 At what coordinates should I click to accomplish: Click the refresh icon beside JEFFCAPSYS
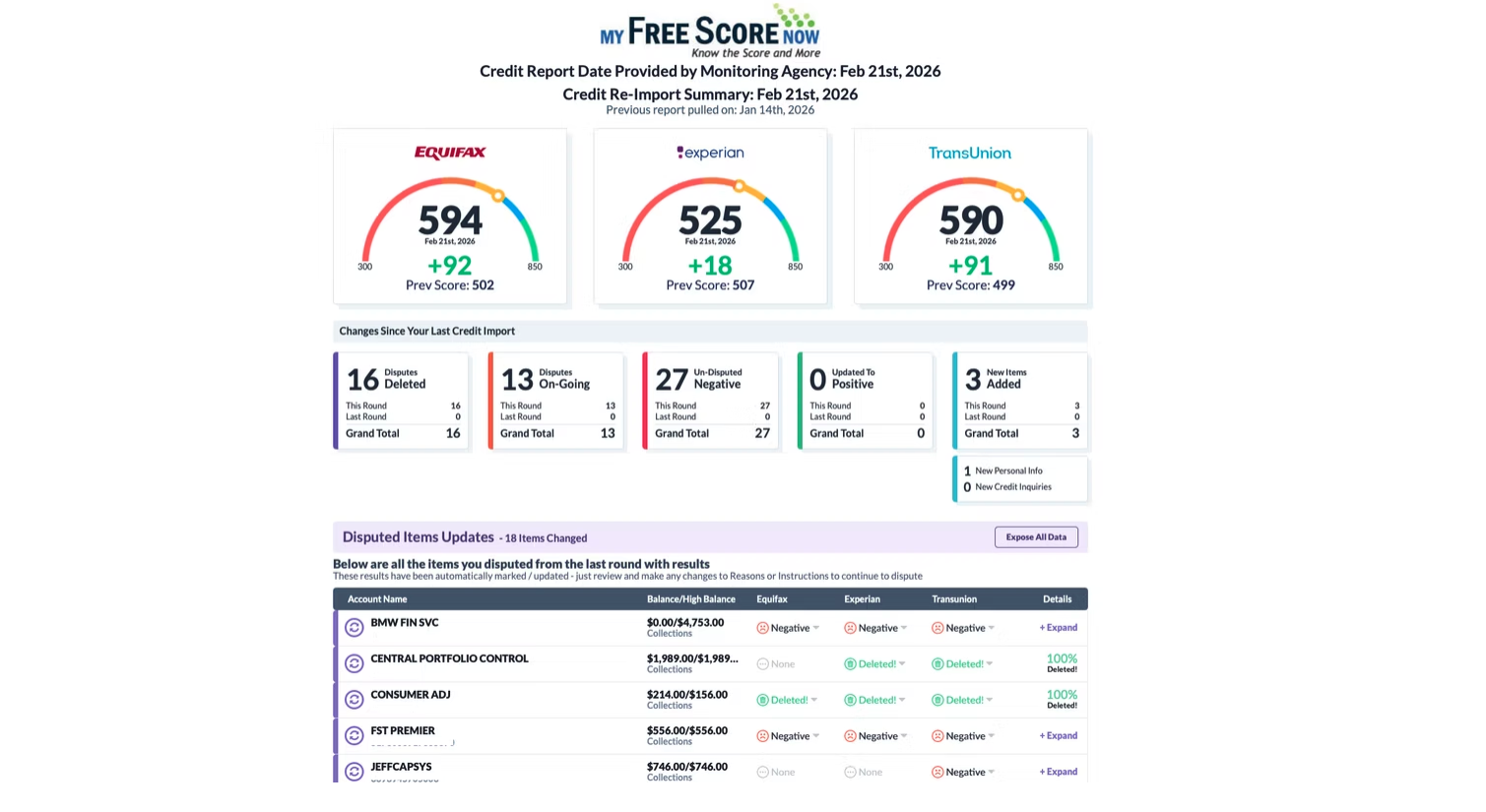tap(355, 772)
